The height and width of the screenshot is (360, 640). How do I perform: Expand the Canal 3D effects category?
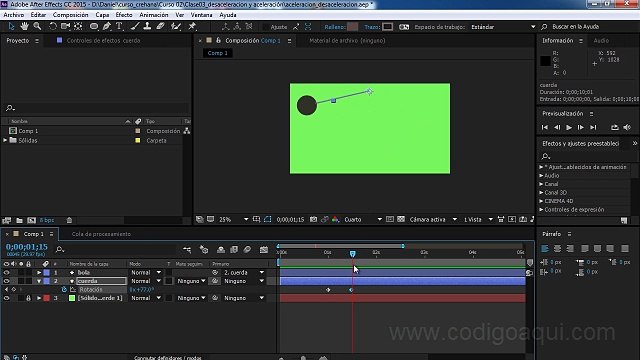click(x=541, y=192)
